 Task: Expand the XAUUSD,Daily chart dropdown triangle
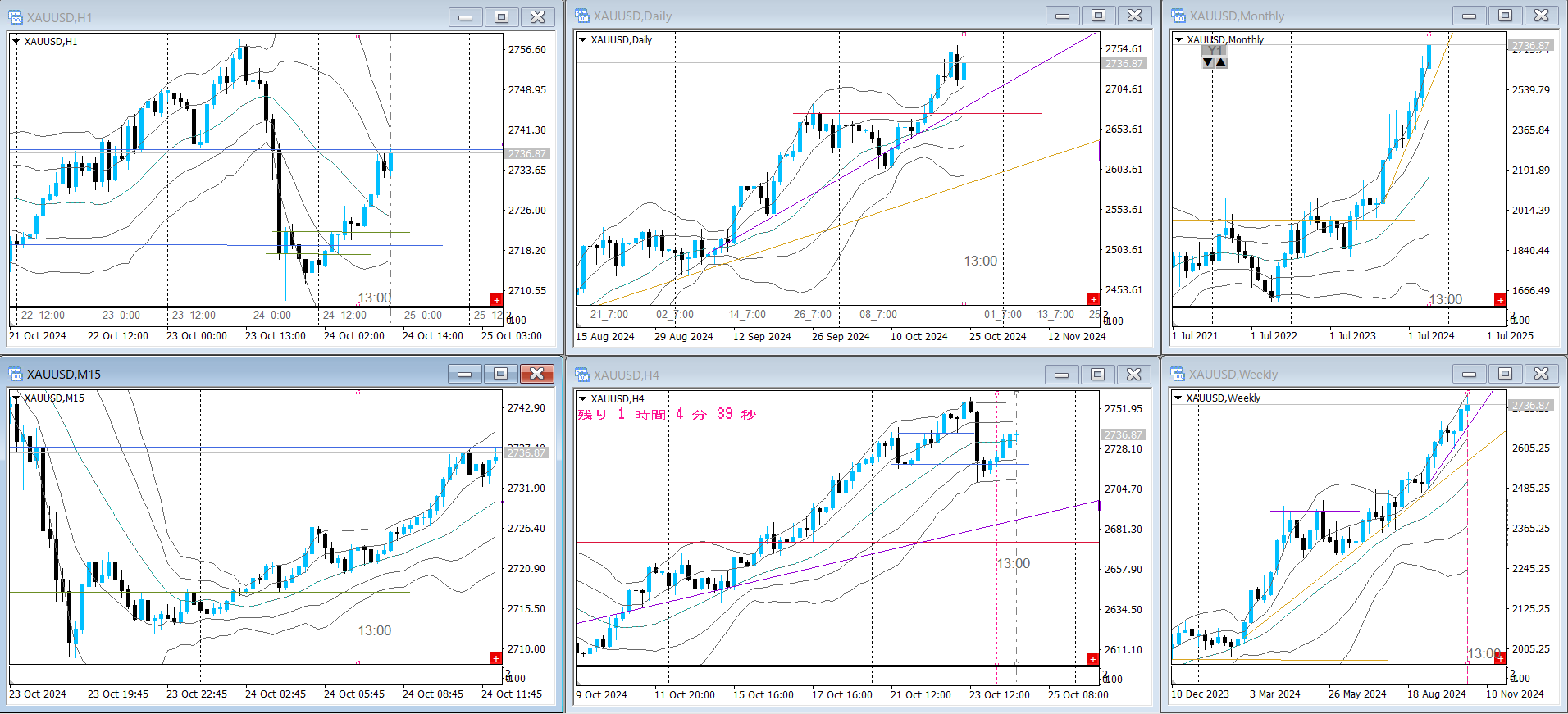tap(583, 39)
